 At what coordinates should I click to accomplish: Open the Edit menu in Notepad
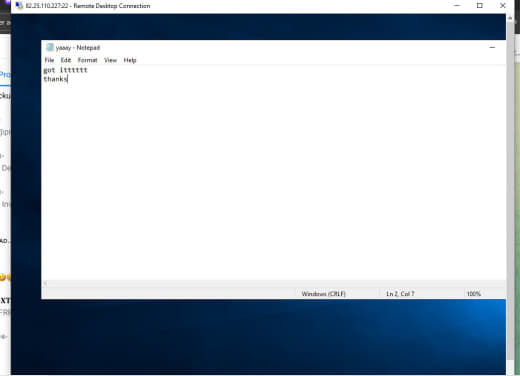point(66,60)
